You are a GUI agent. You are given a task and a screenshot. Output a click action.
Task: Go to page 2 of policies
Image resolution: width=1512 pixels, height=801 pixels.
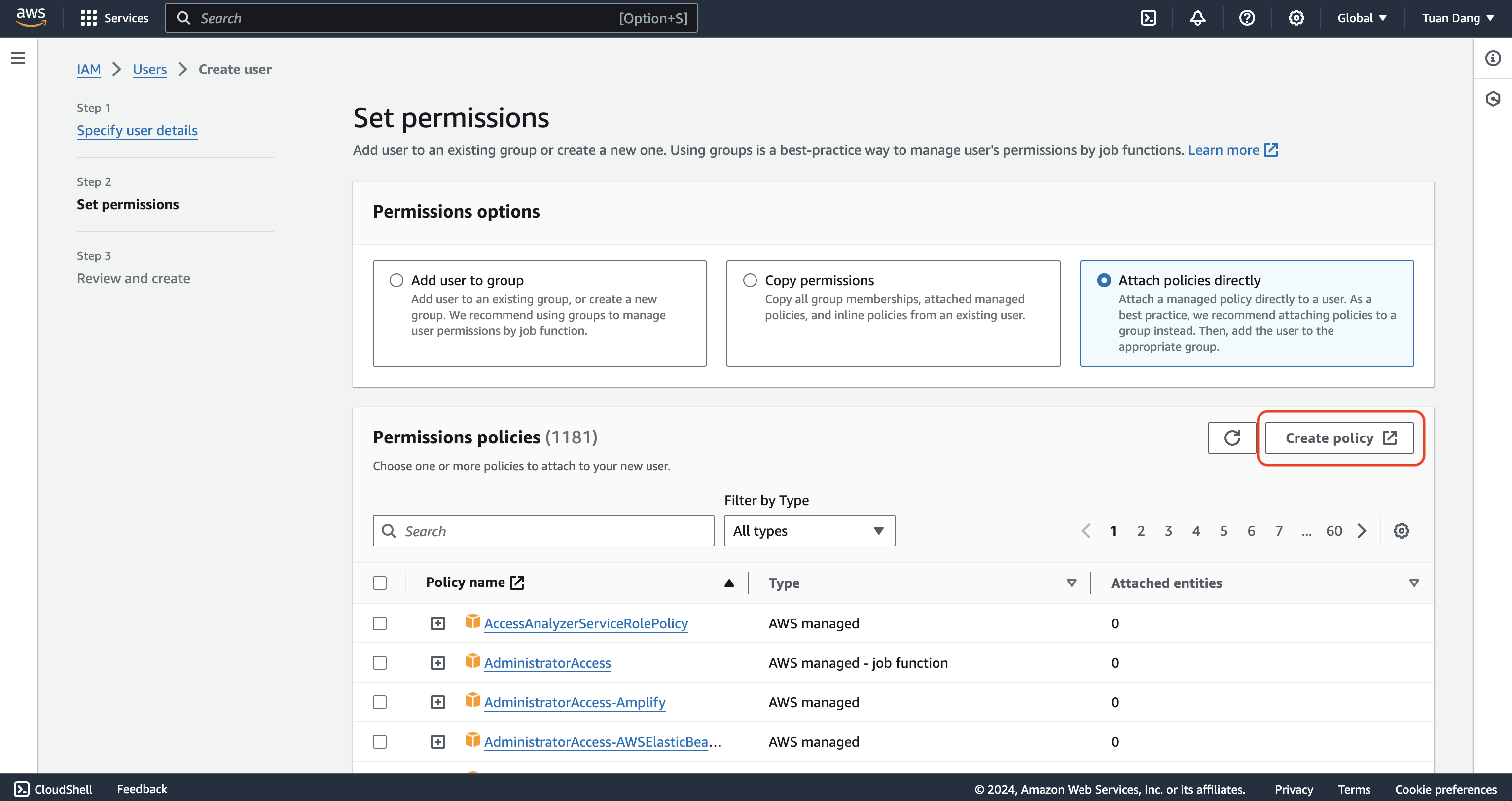[x=1141, y=531]
